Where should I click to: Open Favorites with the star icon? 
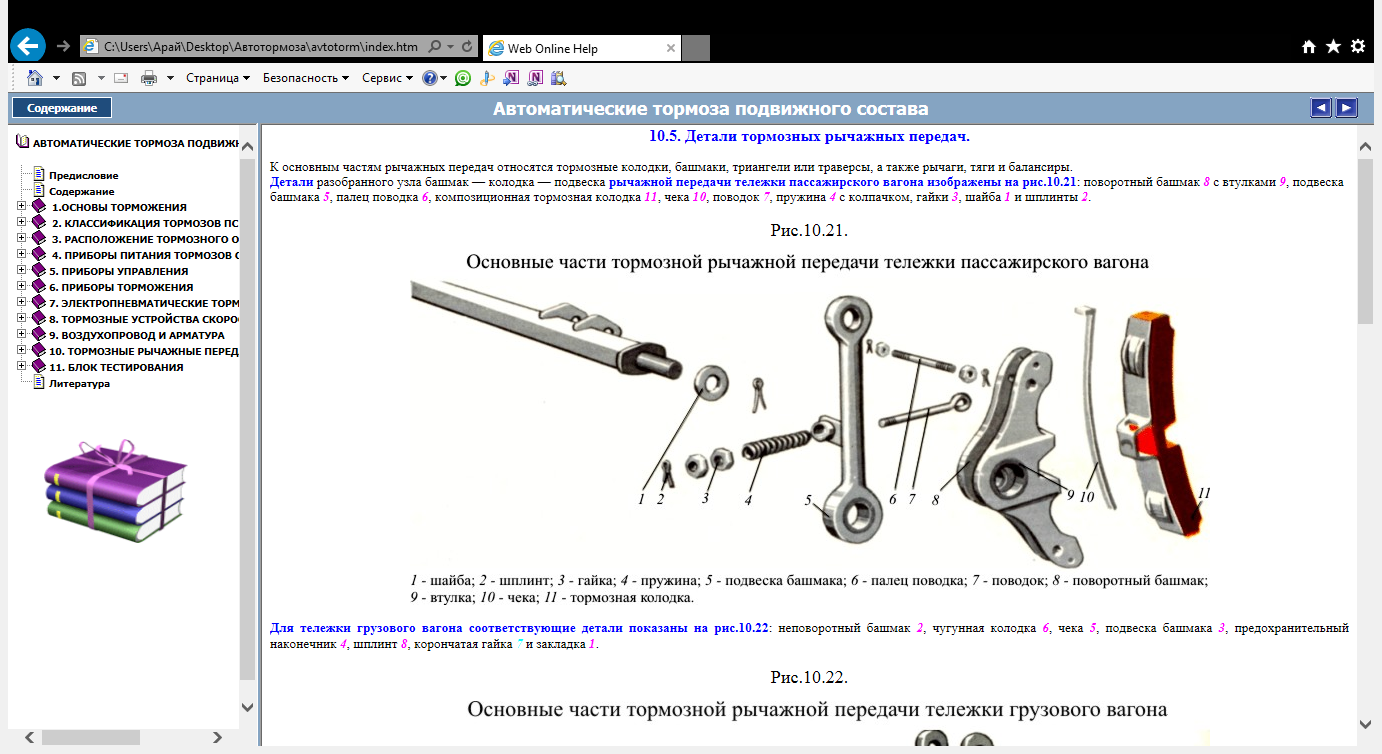point(1333,46)
